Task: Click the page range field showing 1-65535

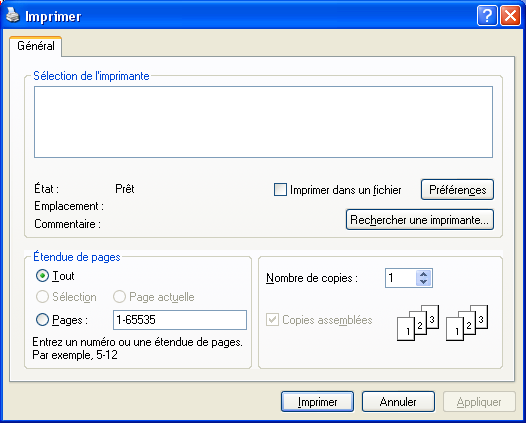Action: [180, 320]
